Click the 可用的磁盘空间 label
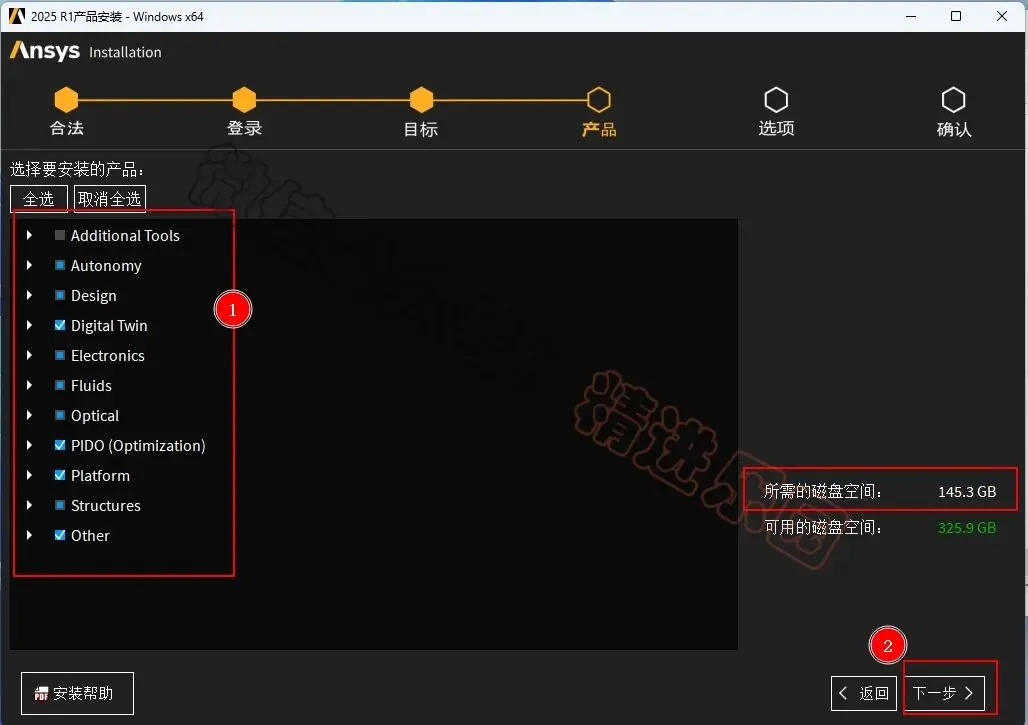1028x725 pixels. pos(823,528)
